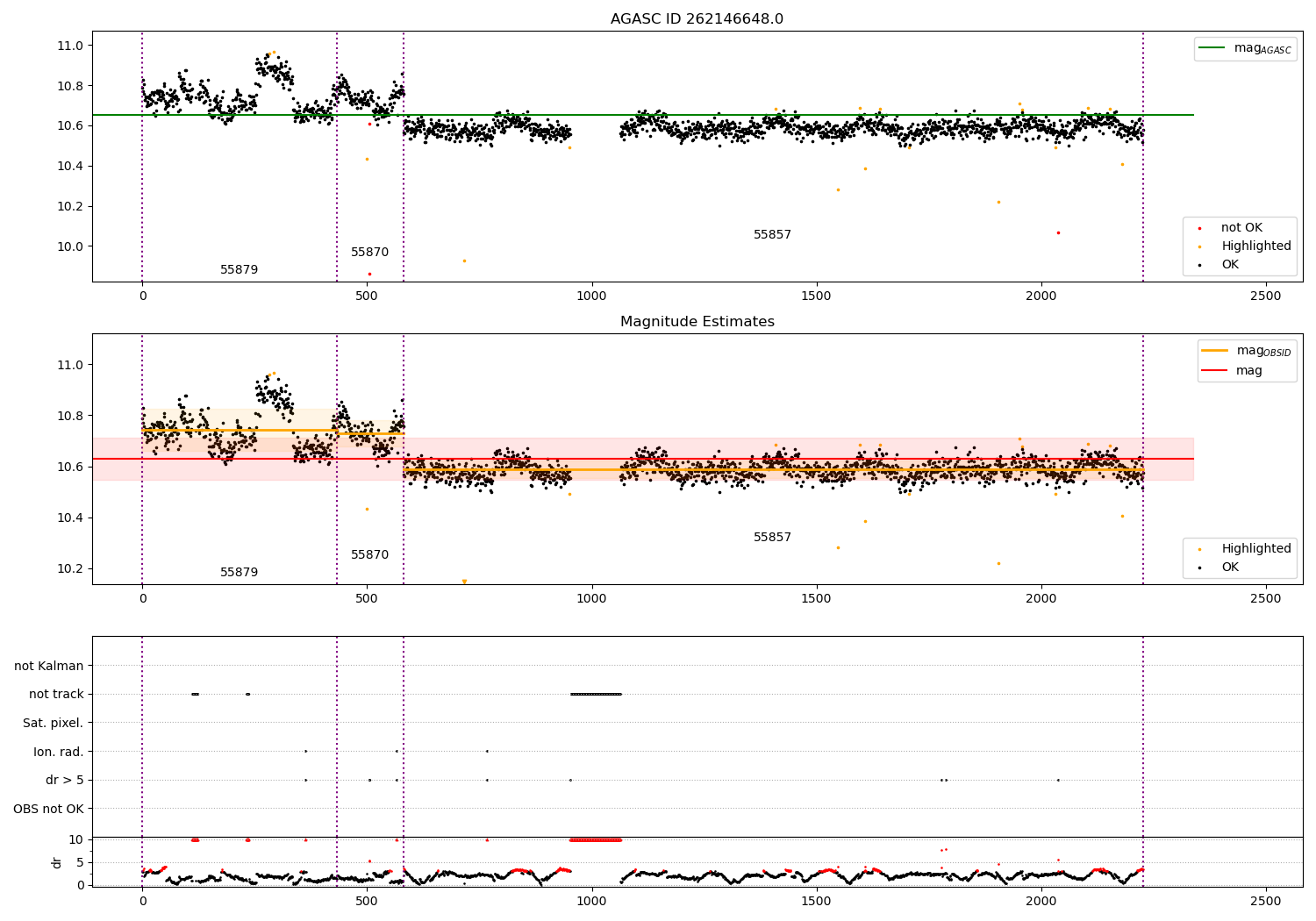Click the 10.0 y-tick of the top plot
Screen dimensions: 1316x921
pyautogui.click(x=70, y=246)
